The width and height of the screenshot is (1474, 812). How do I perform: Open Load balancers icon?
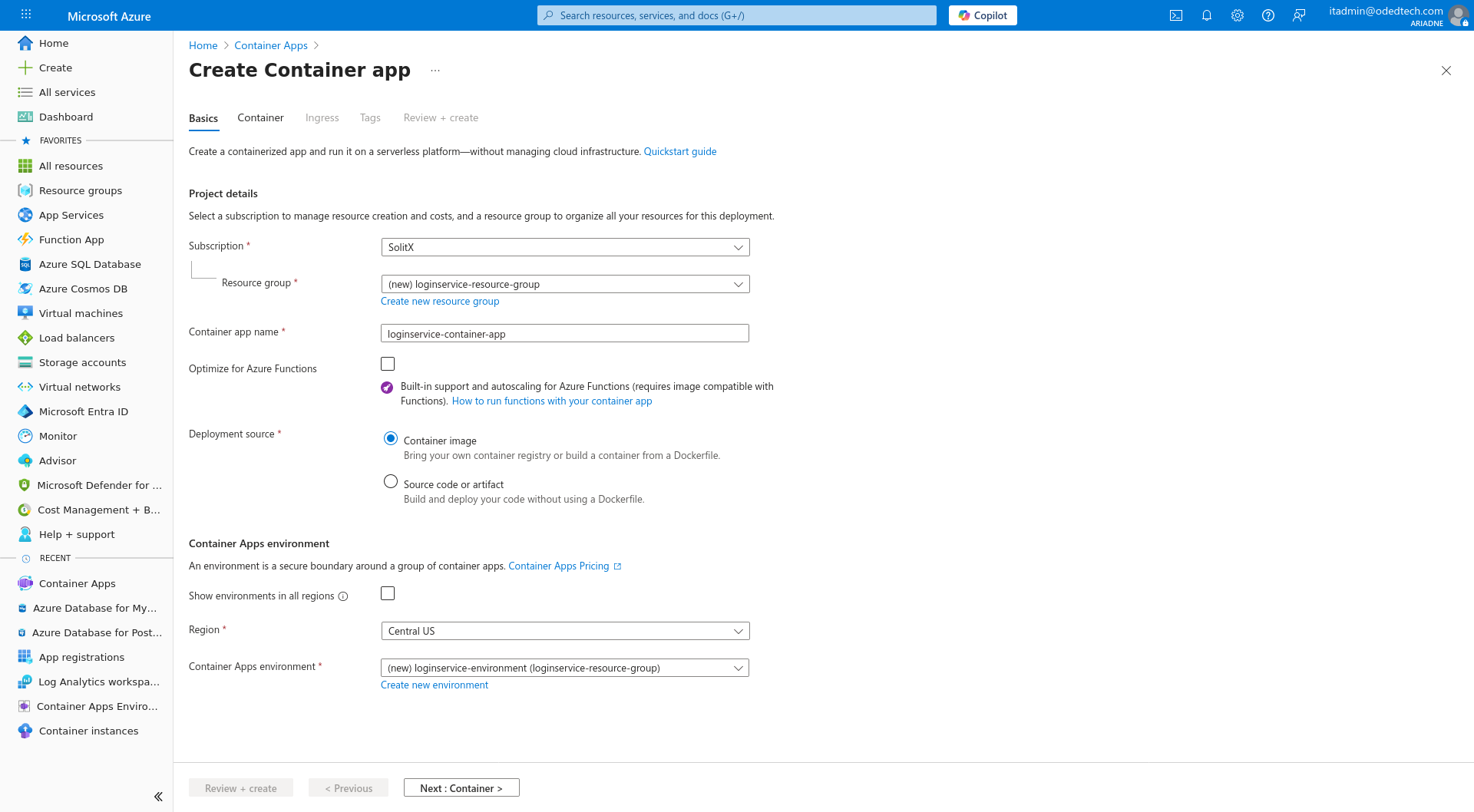tap(25, 338)
